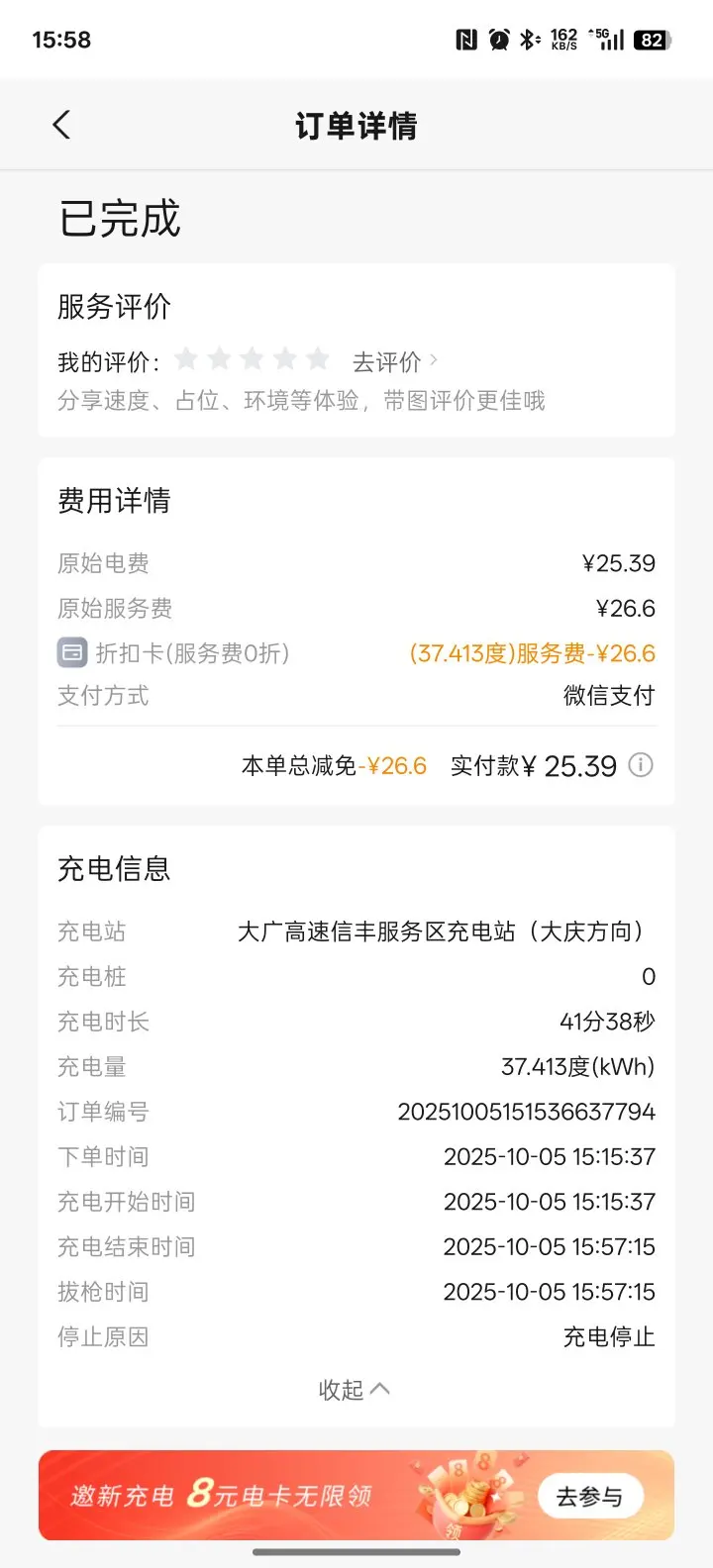Tap the 去参与 button
Screen dimensions: 713x1568
[590, 1496]
